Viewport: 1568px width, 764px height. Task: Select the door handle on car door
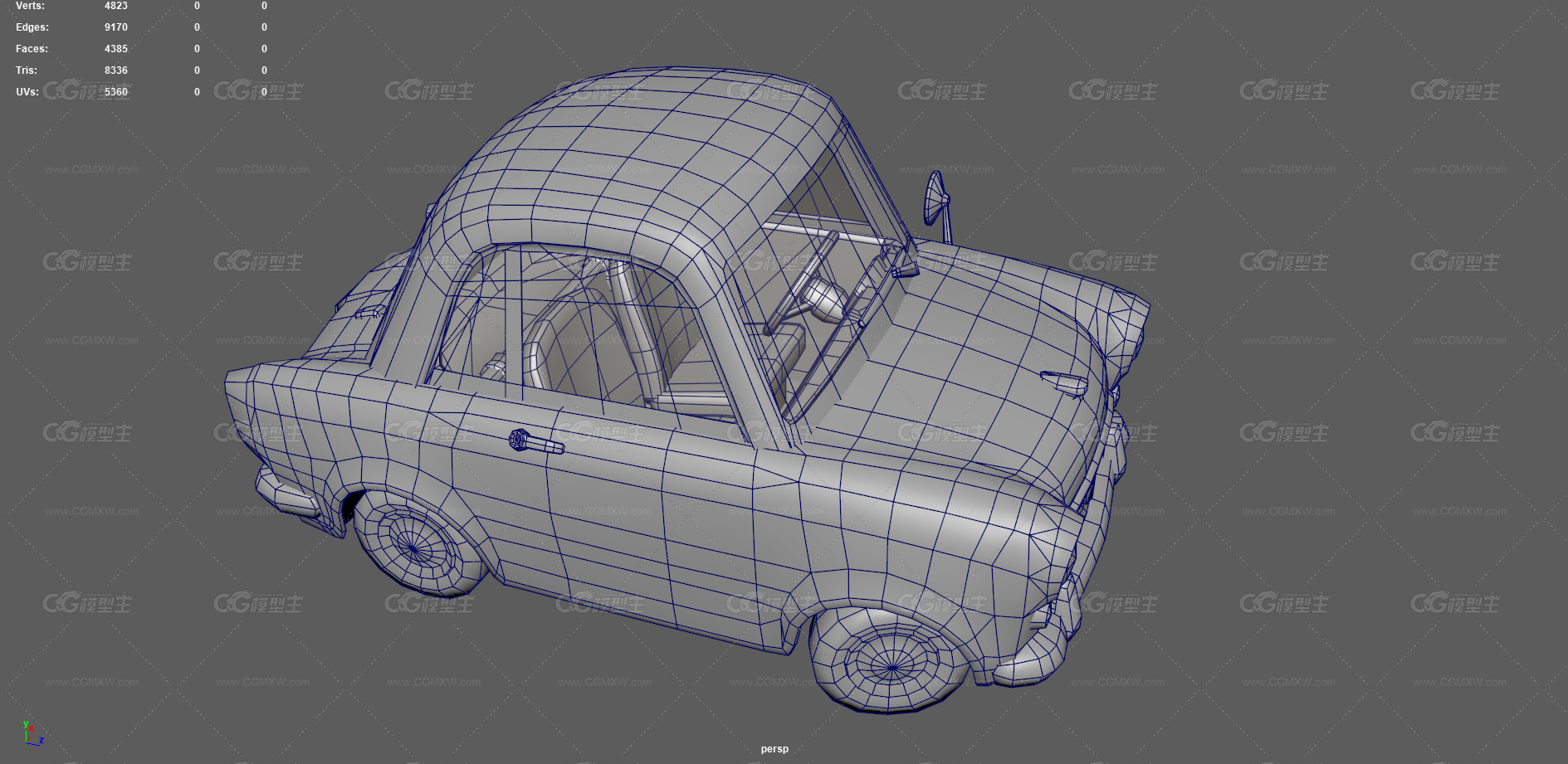point(536,443)
